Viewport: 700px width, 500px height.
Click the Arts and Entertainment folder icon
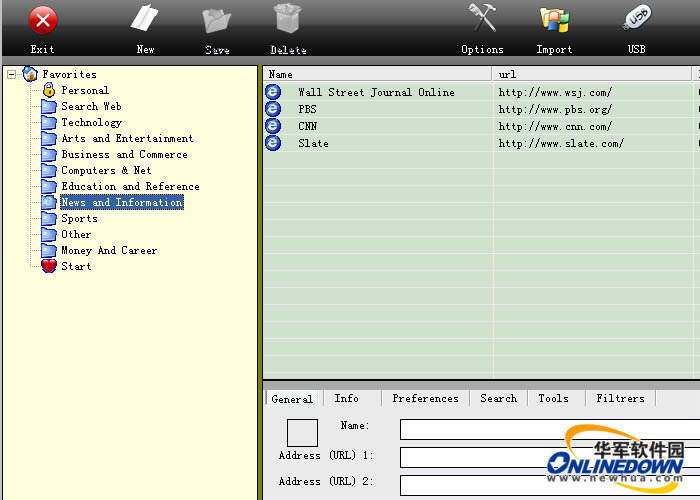[x=49, y=138]
